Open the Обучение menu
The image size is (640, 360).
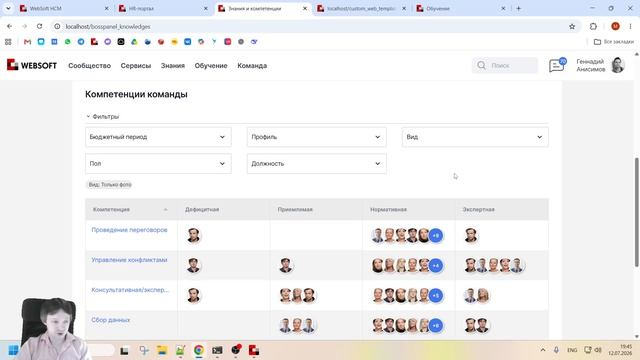(x=211, y=66)
